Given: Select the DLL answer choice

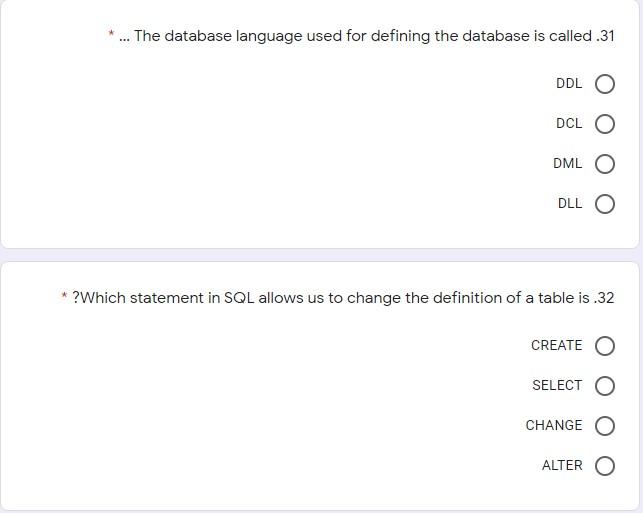Looking at the screenshot, I should [604, 204].
